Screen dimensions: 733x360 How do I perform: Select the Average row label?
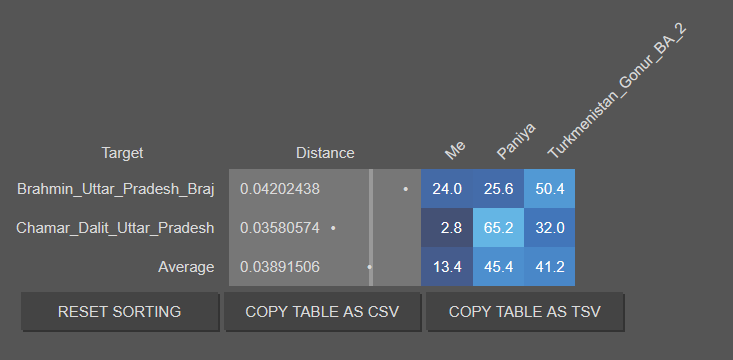click(186, 267)
